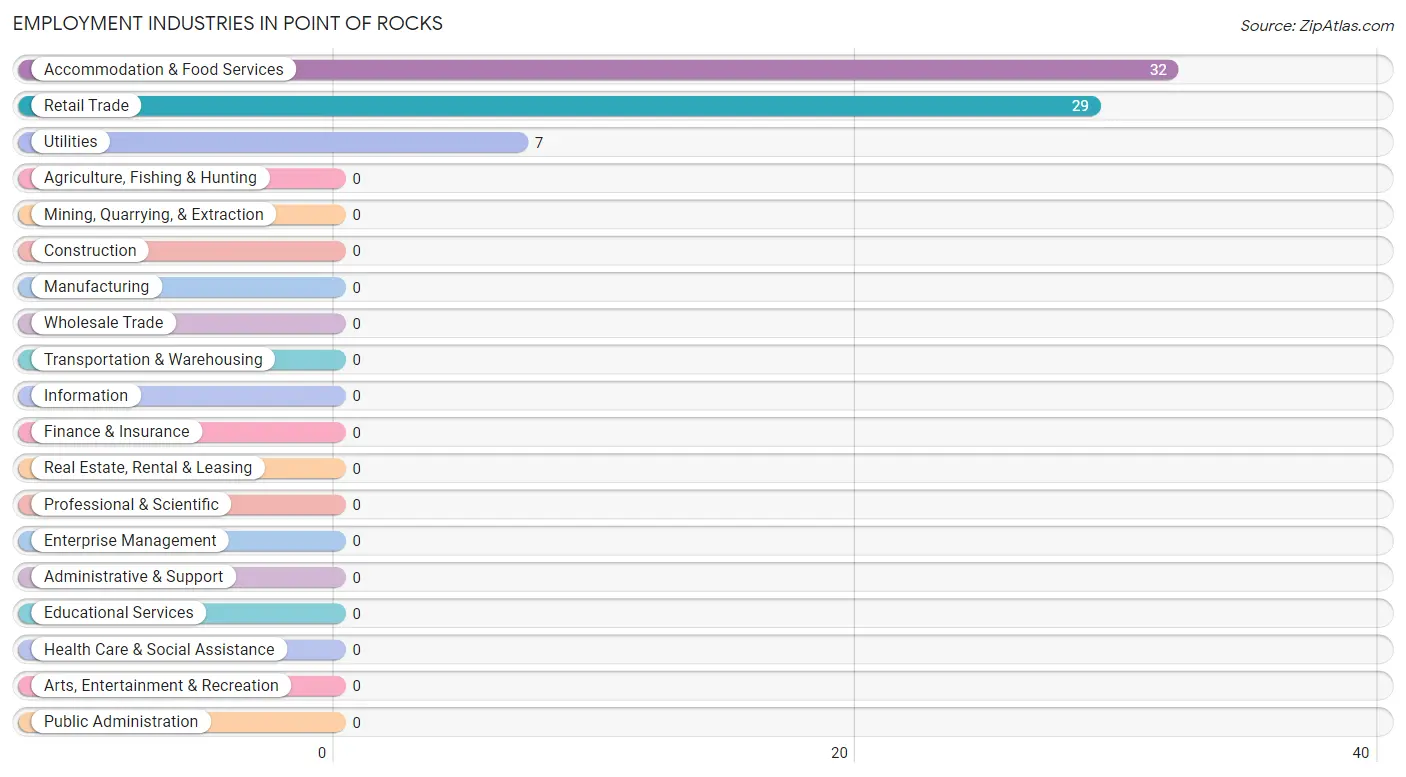Click the value 29 on the teal bar
Image resolution: width=1406 pixels, height=777 pixels.
pos(1080,106)
